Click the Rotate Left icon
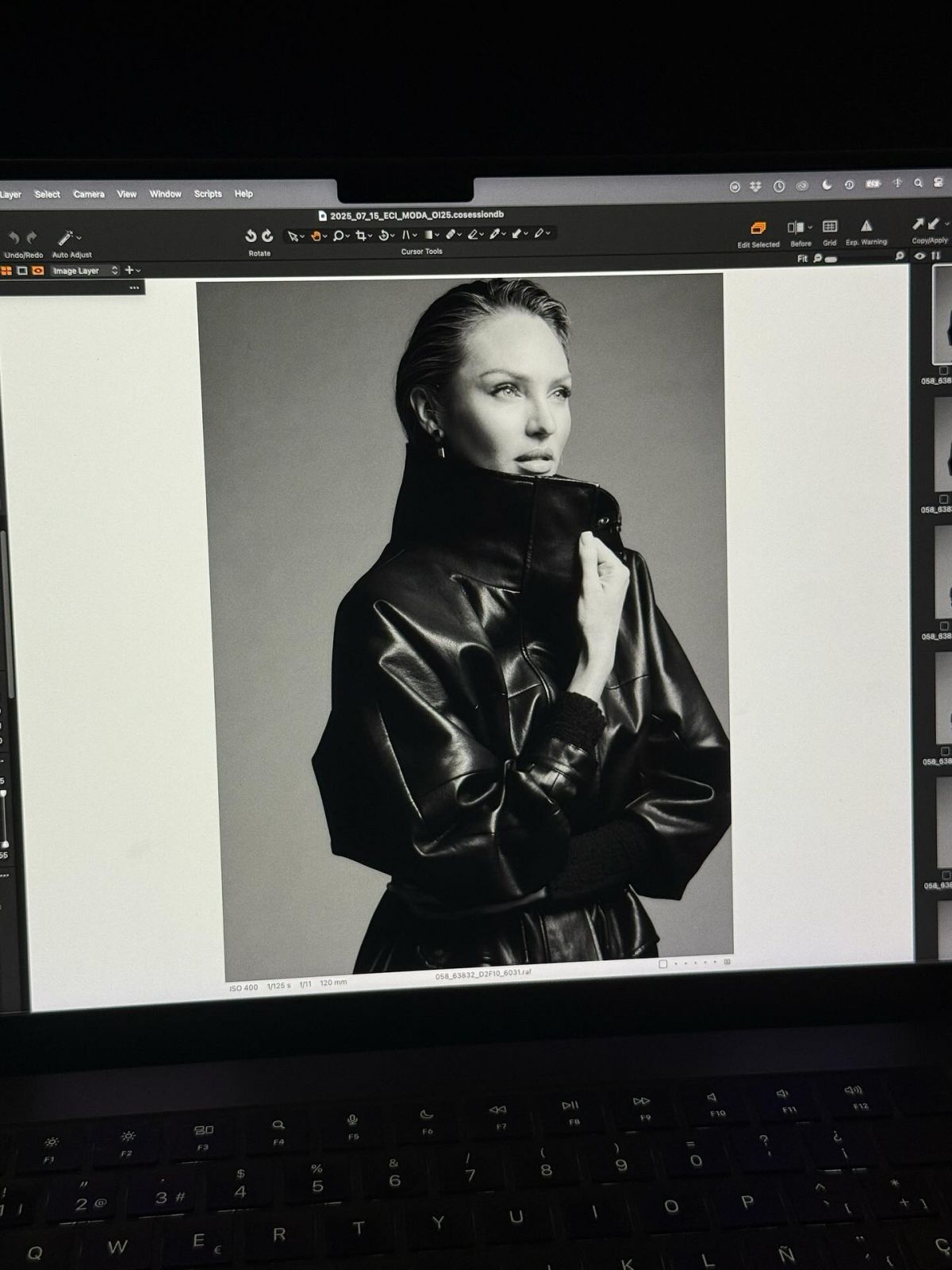Viewport: 952px width, 1270px height. 251,236
